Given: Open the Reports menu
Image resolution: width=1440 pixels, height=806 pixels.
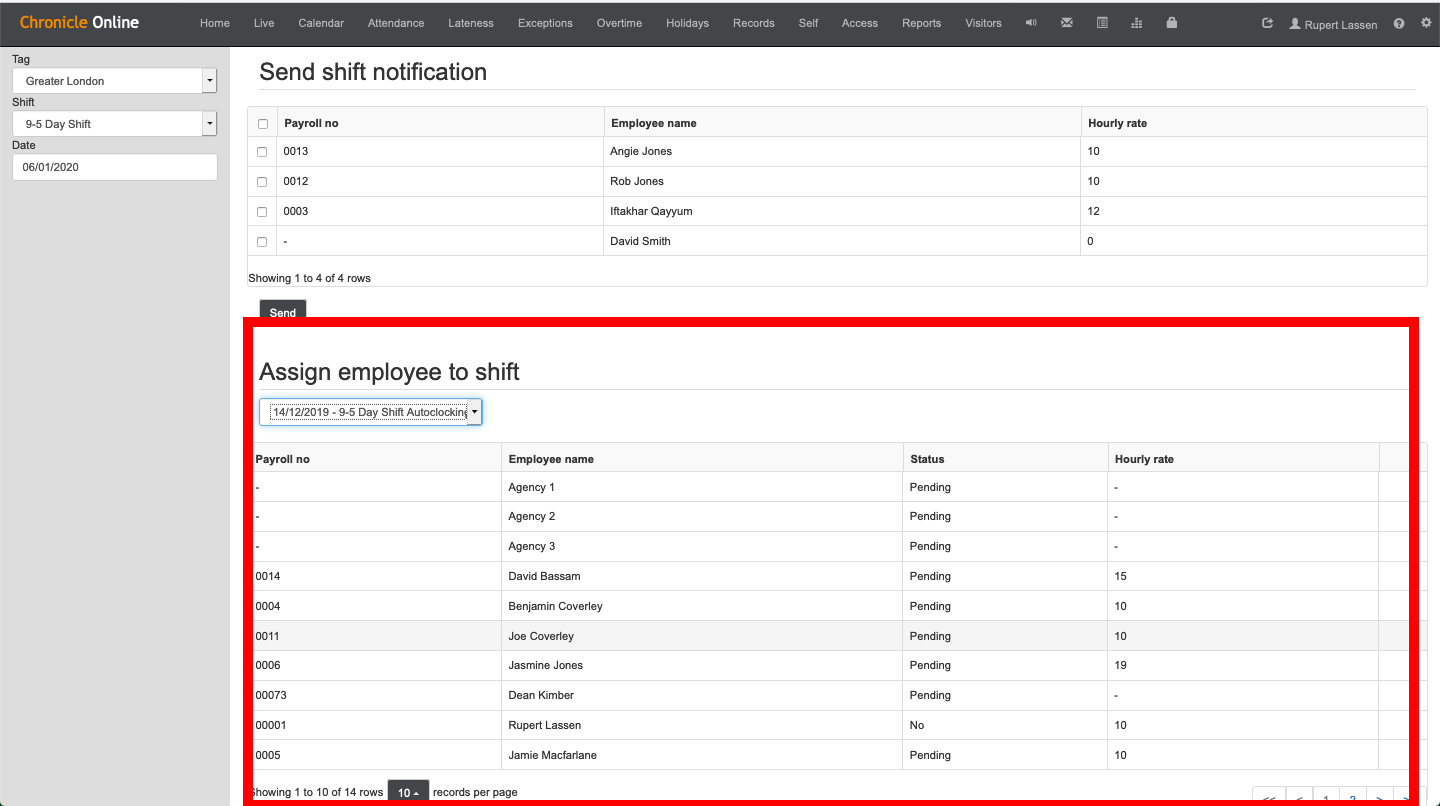Looking at the screenshot, I should [x=921, y=23].
